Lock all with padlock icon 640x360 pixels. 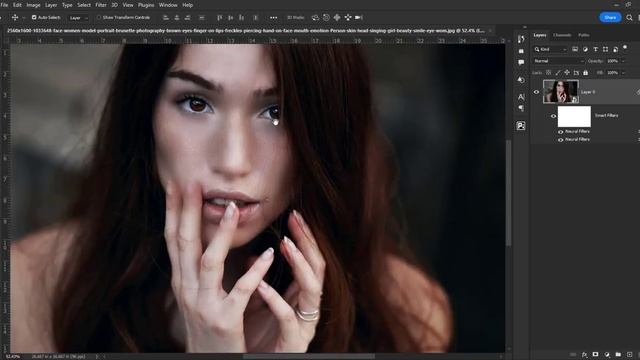tap(586, 73)
